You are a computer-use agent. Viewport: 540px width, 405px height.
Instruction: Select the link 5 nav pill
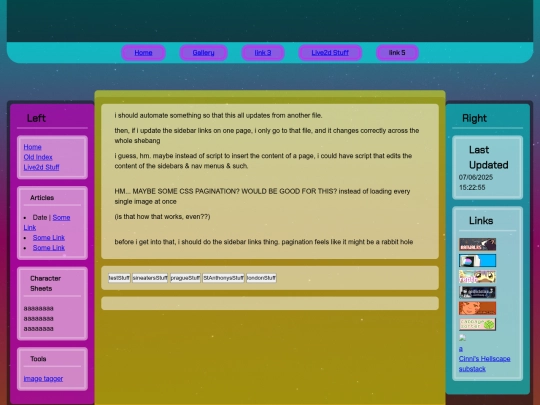(397, 53)
